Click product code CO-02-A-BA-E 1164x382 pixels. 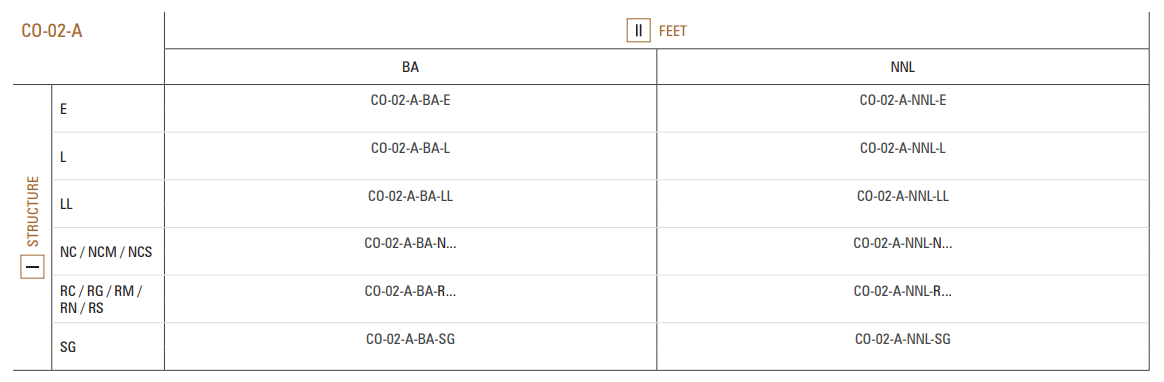pos(411,100)
